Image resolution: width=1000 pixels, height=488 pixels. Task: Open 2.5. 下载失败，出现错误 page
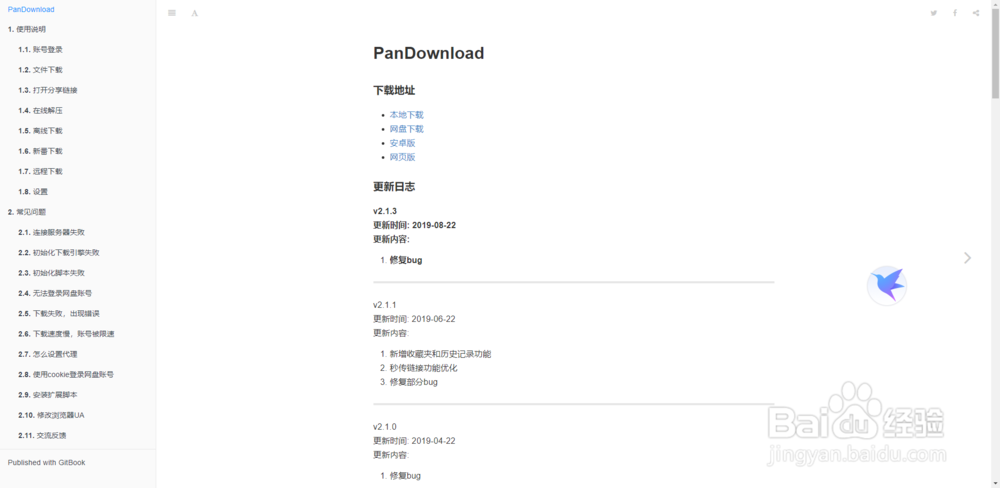(59, 314)
